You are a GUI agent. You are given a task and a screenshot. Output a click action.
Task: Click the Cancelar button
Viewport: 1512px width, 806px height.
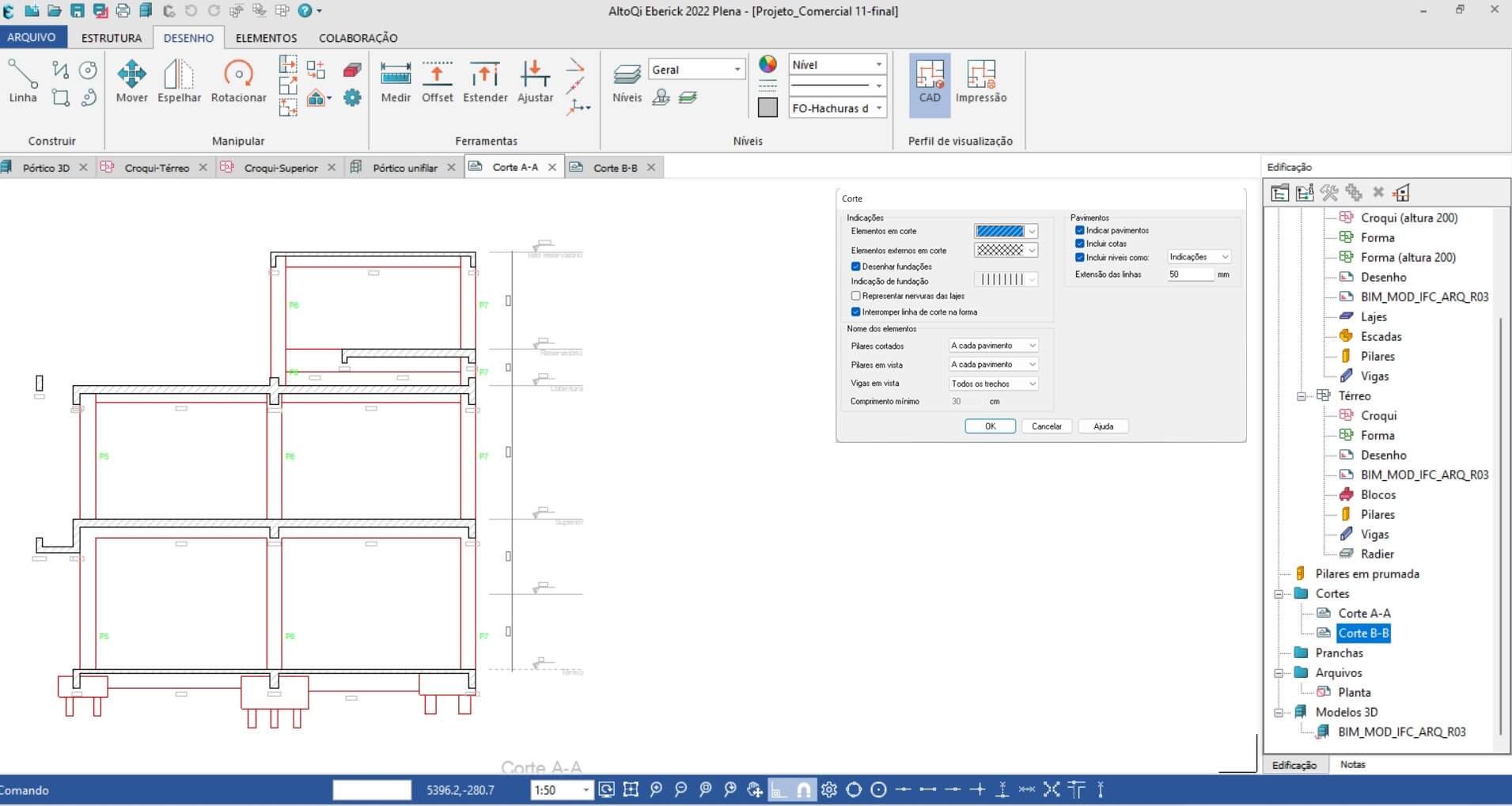pyautogui.click(x=1046, y=426)
